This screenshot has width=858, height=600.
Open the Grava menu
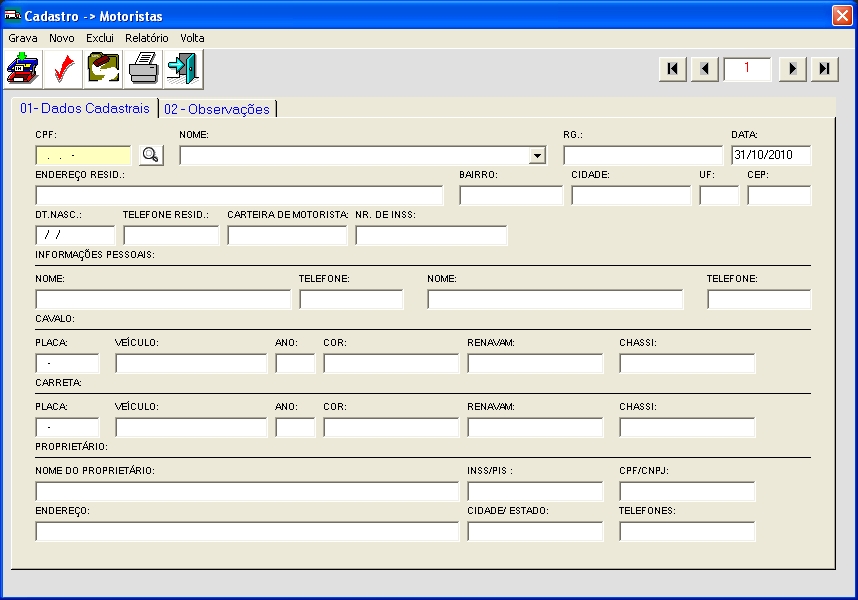click(23, 37)
